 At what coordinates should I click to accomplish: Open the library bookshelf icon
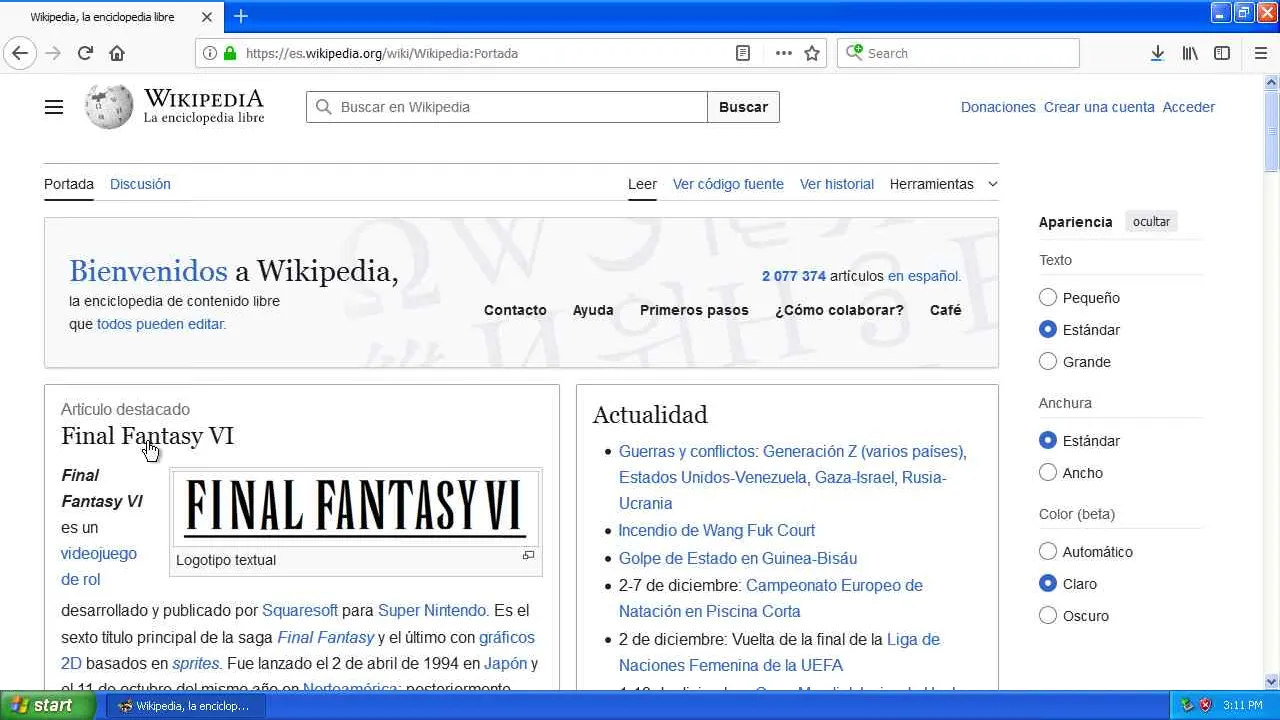pos(1190,53)
